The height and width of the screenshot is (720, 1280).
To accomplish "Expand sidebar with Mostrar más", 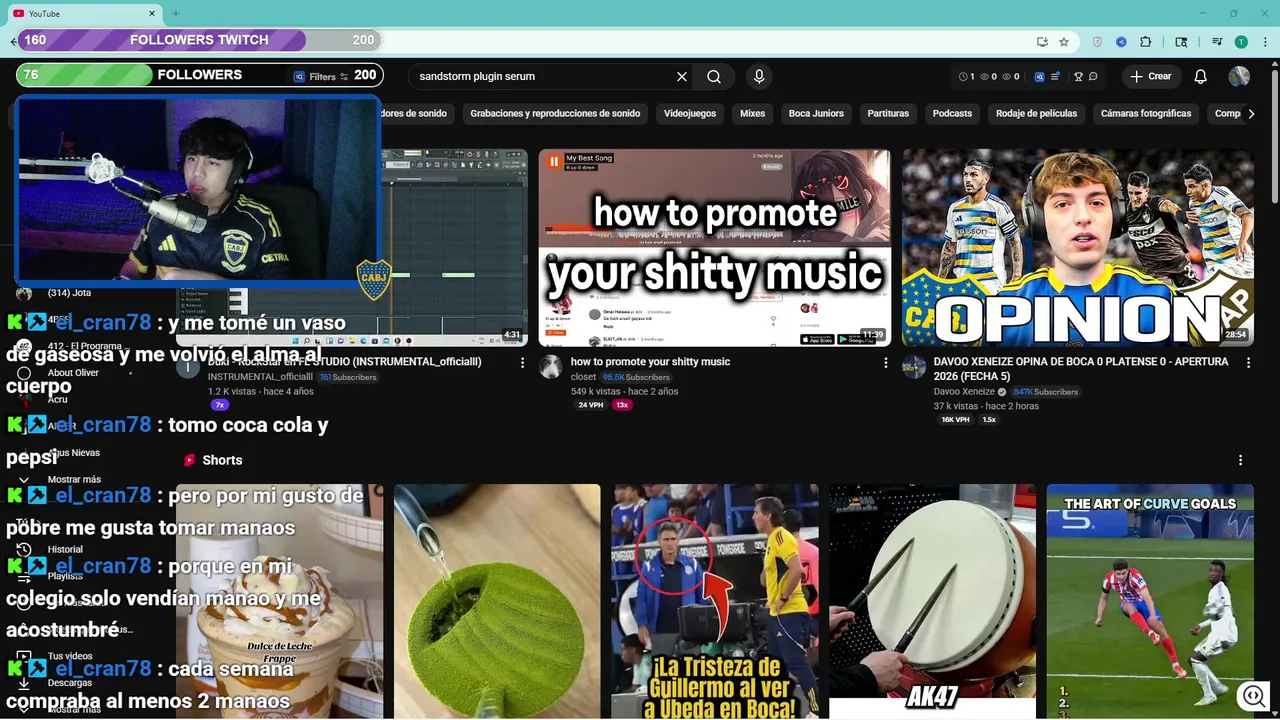I will click(73, 480).
